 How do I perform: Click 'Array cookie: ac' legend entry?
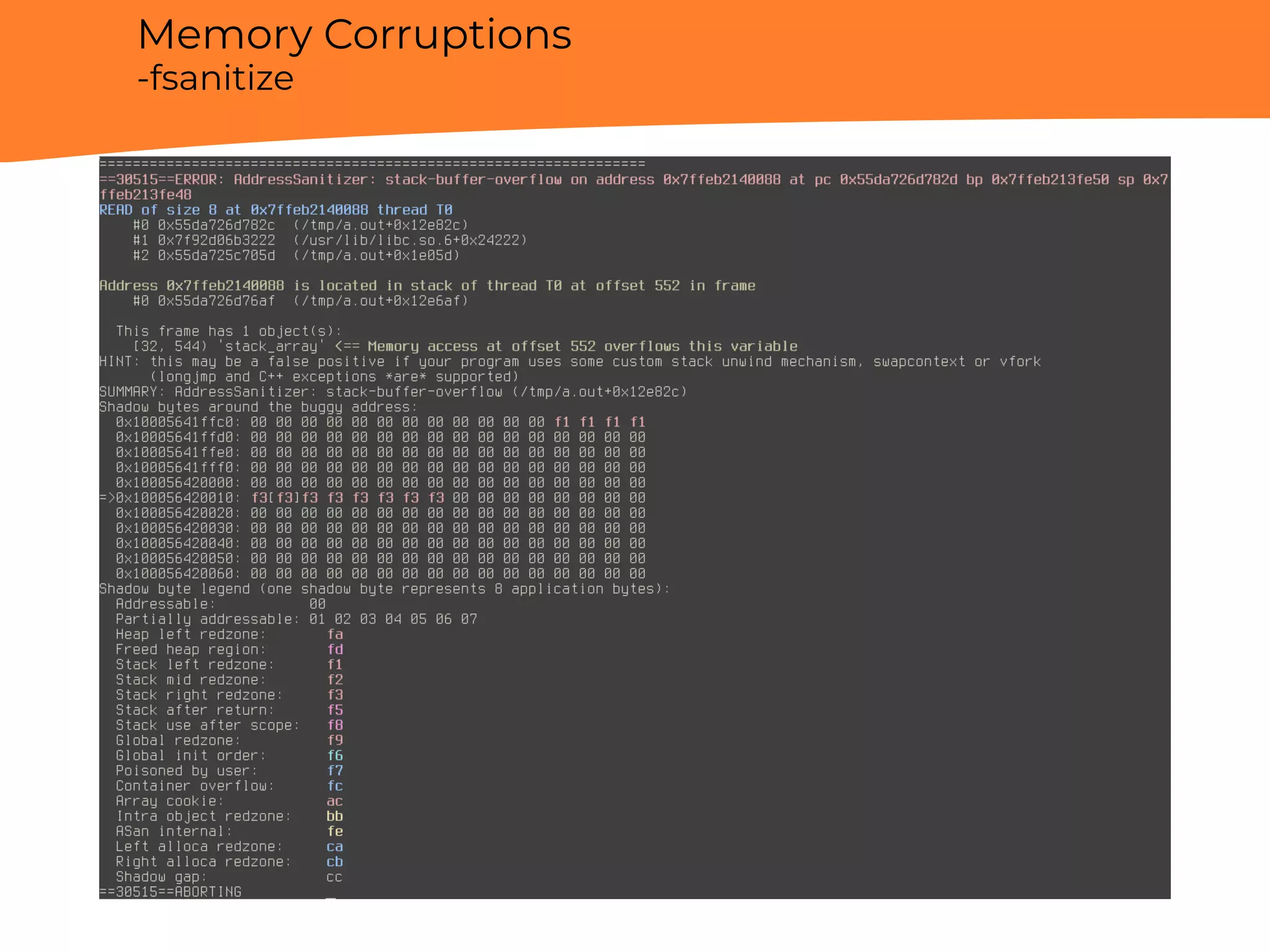(x=229, y=801)
